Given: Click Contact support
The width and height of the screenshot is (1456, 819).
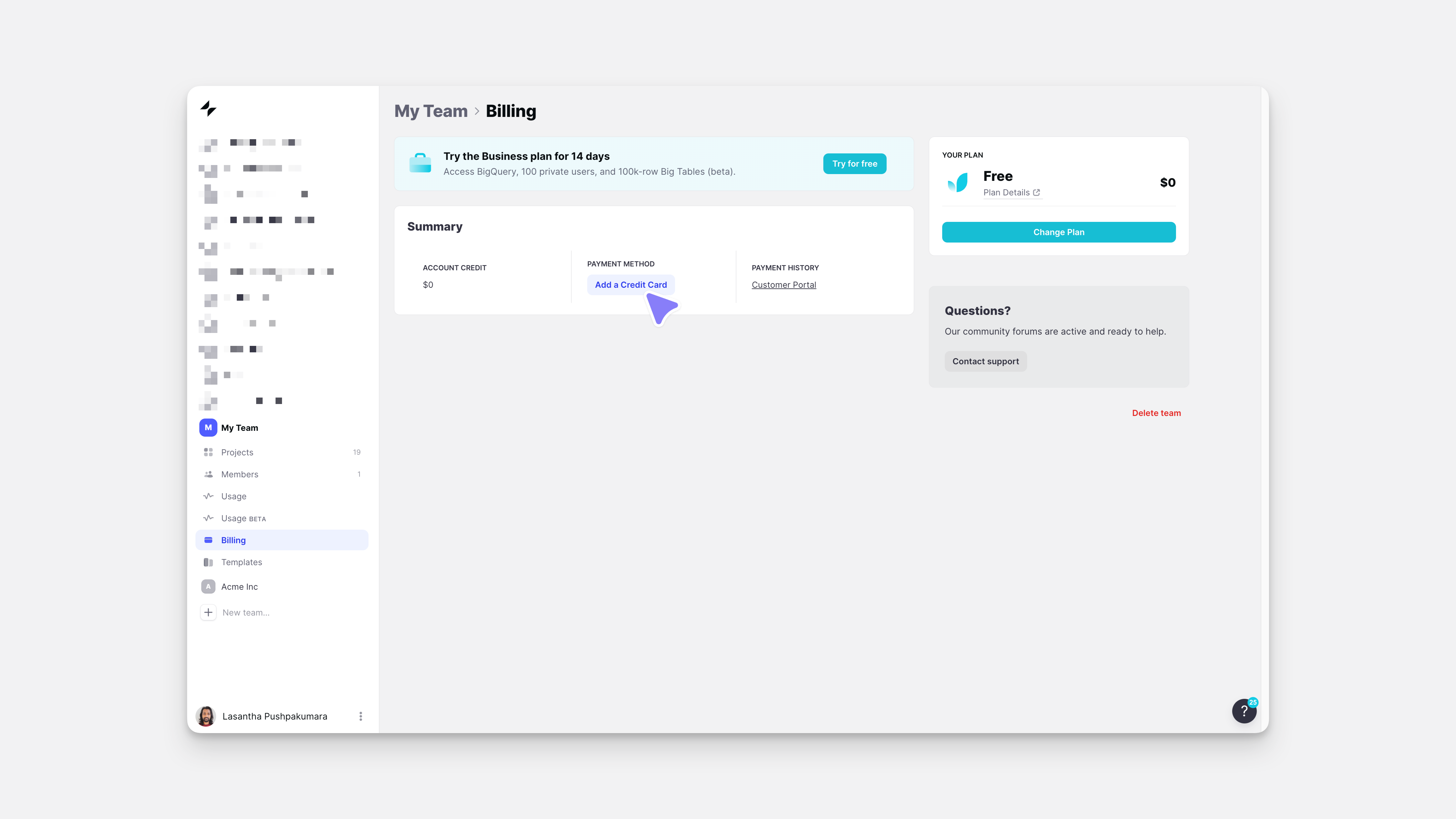Looking at the screenshot, I should 985,361.
